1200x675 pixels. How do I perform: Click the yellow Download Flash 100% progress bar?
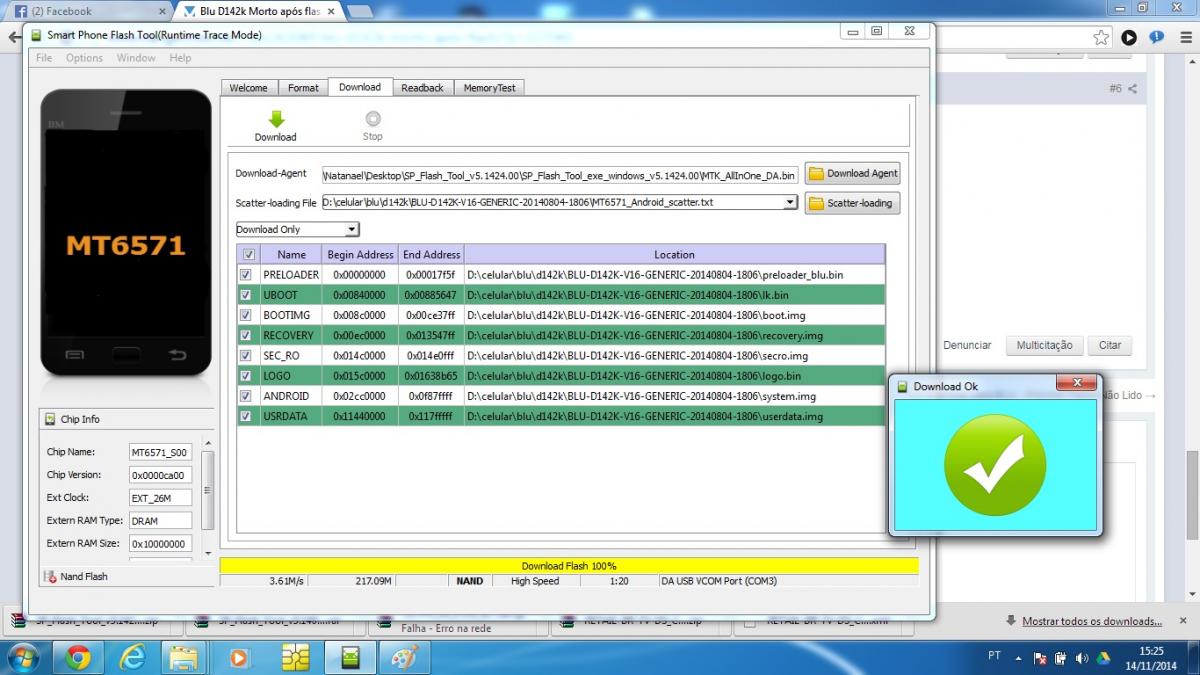pyautogui.click(x=569, y=566)
